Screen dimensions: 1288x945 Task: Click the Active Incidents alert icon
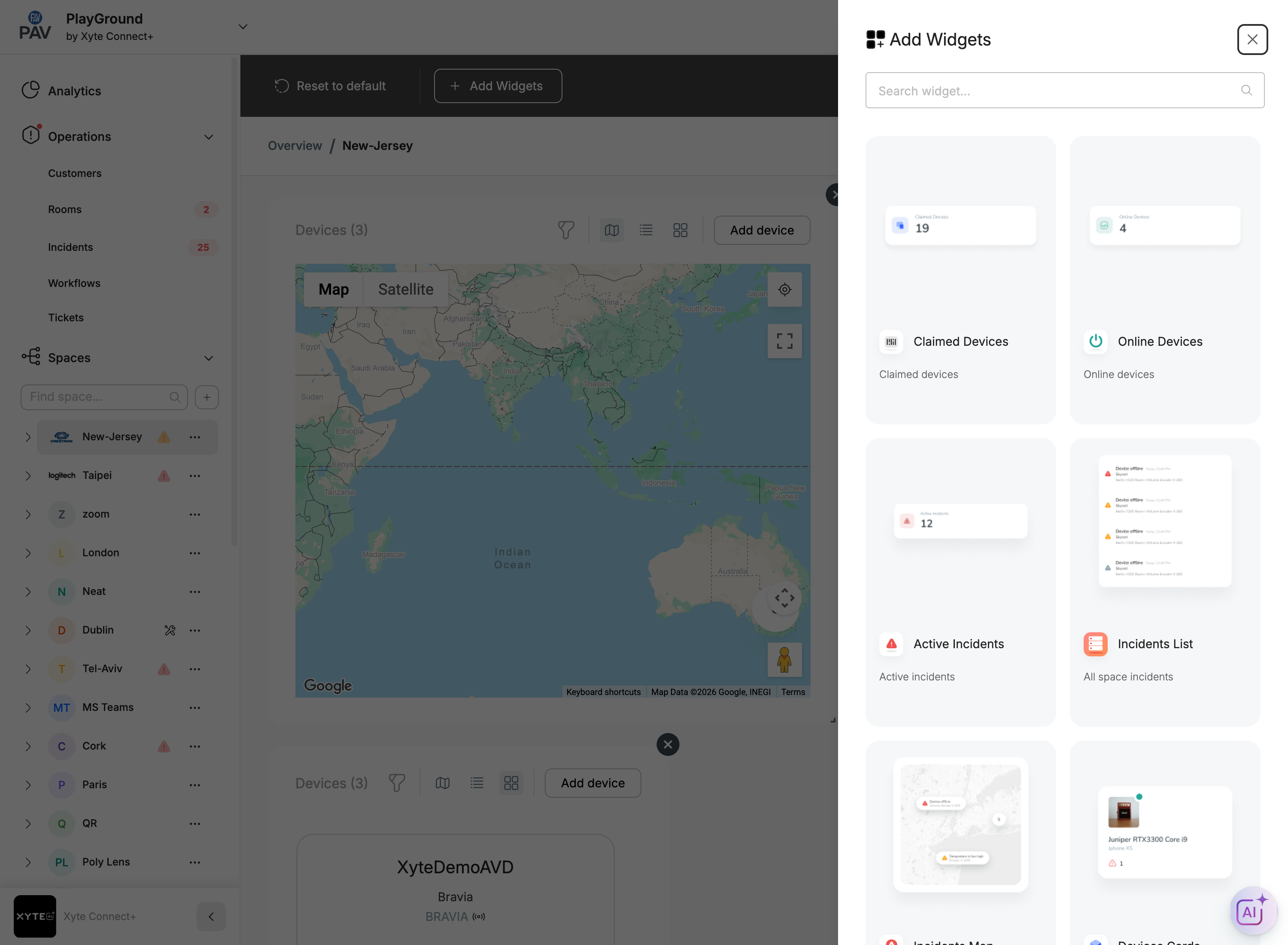(891, 644)
